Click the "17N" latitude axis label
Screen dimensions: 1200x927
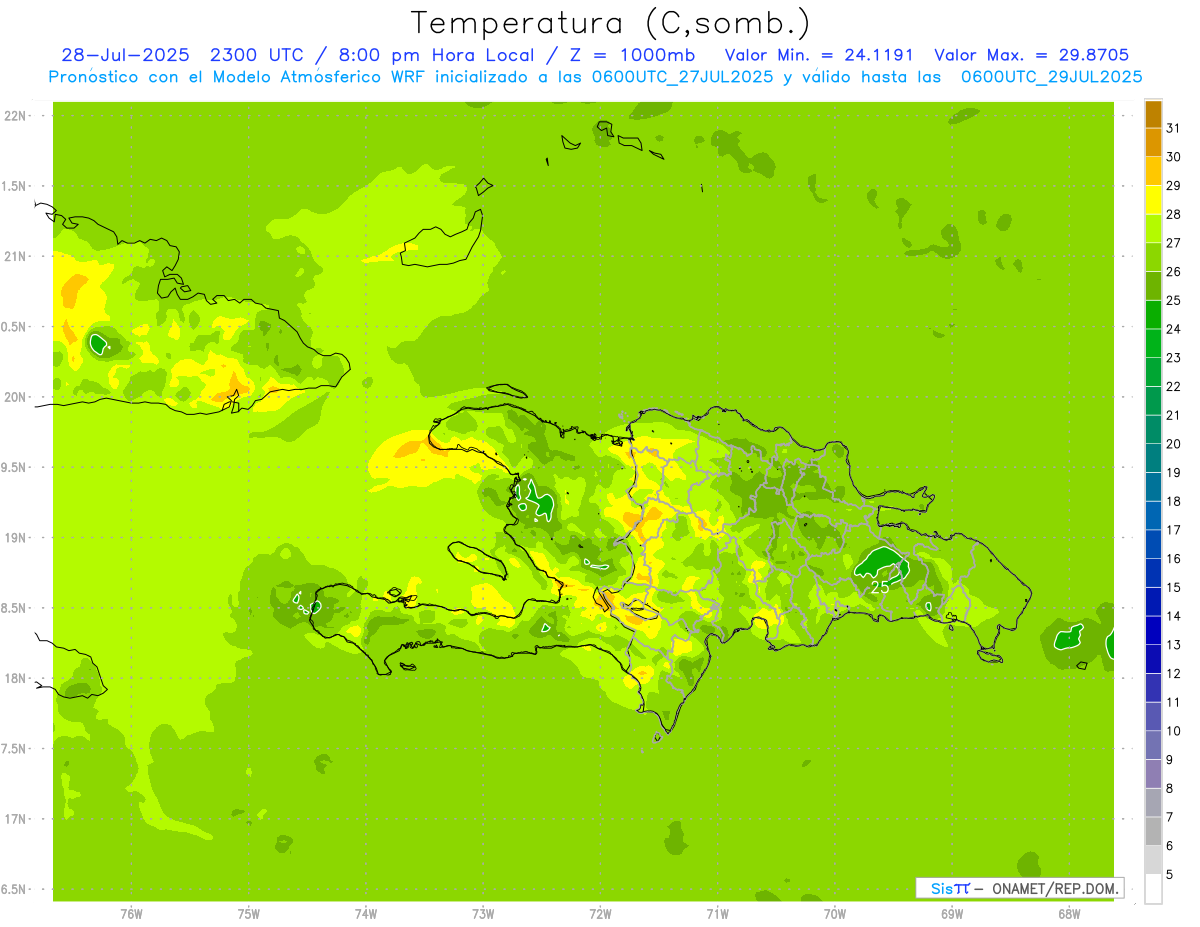coord(15,819)
